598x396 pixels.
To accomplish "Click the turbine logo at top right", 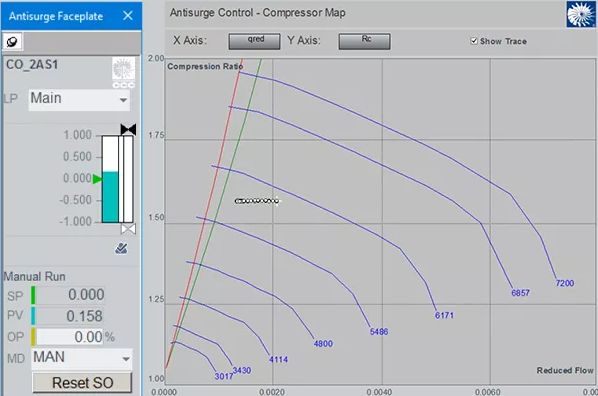I will 580,14.
